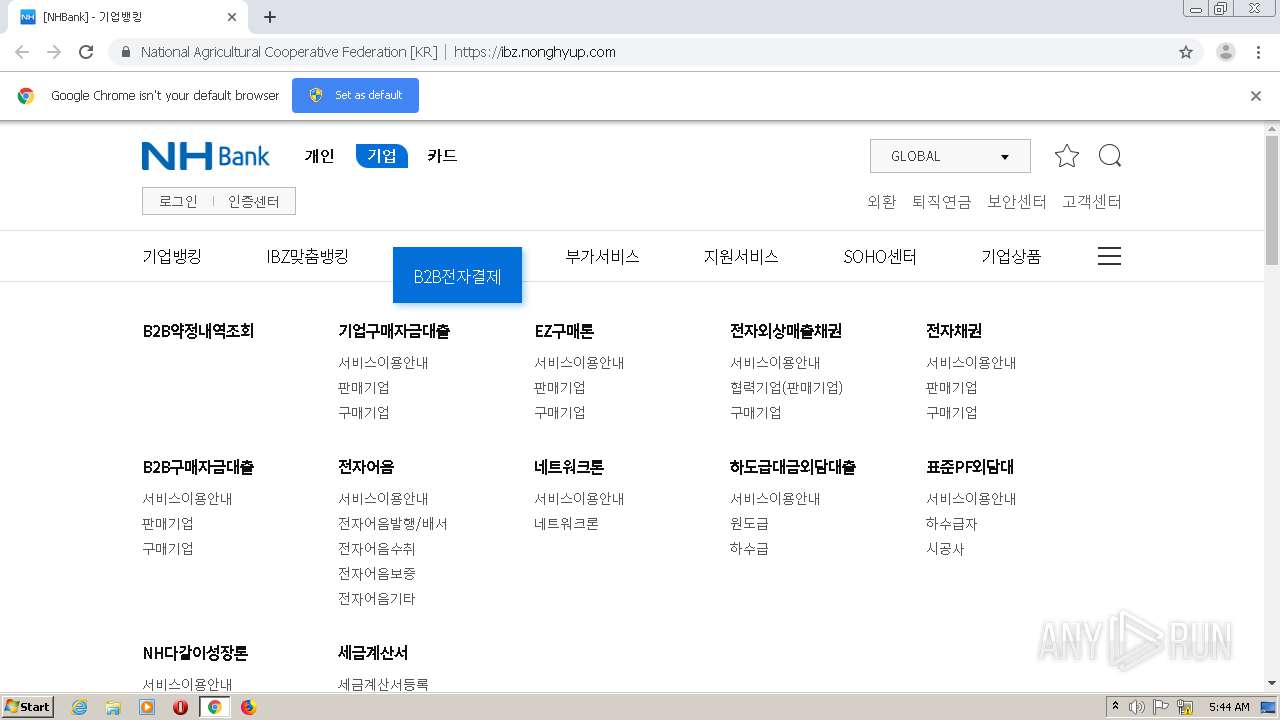Image resolution: width=1280 pixels, height=720 pixels.
Task: Open the favorites star icon on NH Bank page
Action: click(1067, 156)
